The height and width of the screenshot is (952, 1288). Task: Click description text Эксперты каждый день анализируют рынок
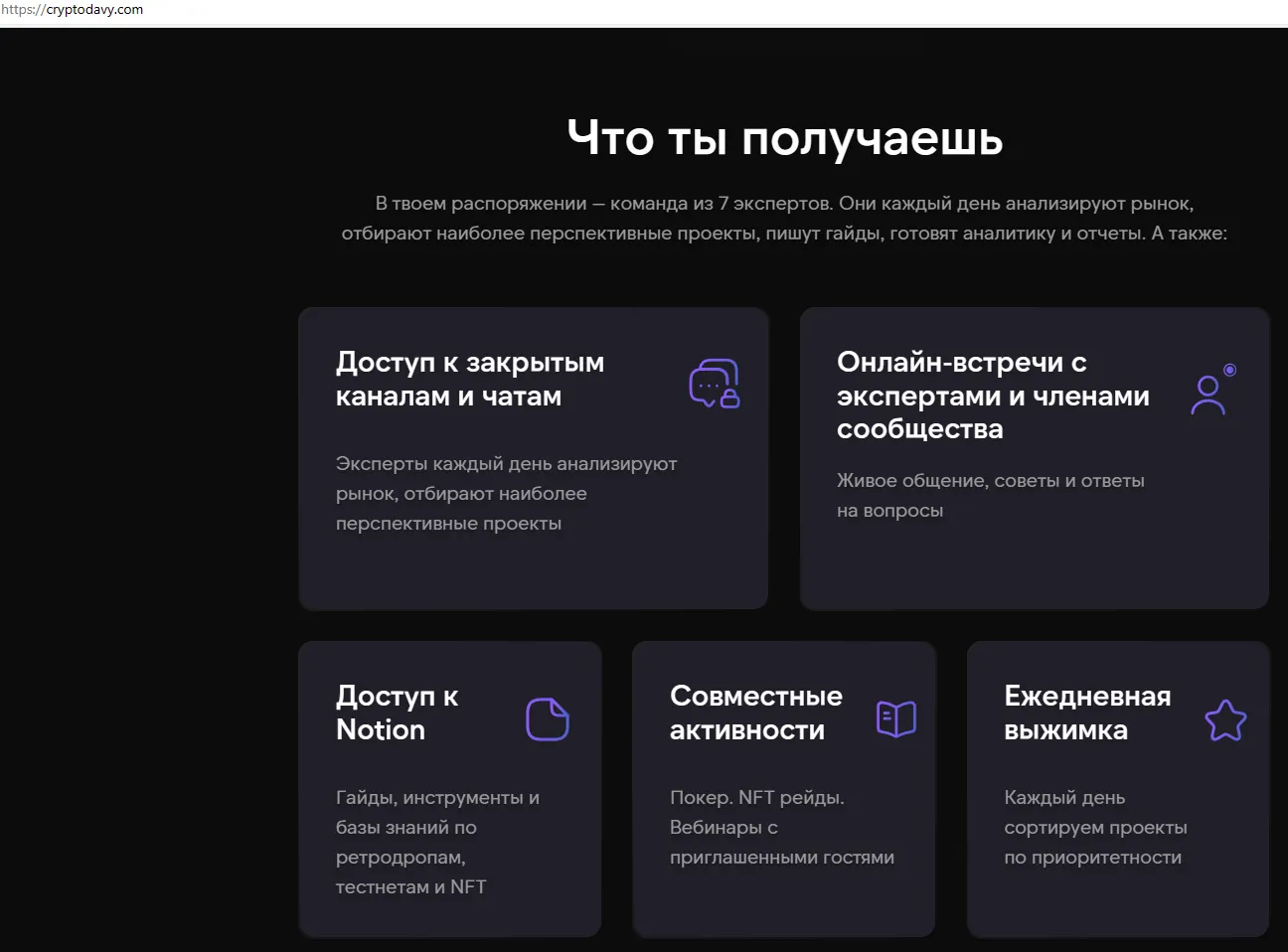pos(506,493)
